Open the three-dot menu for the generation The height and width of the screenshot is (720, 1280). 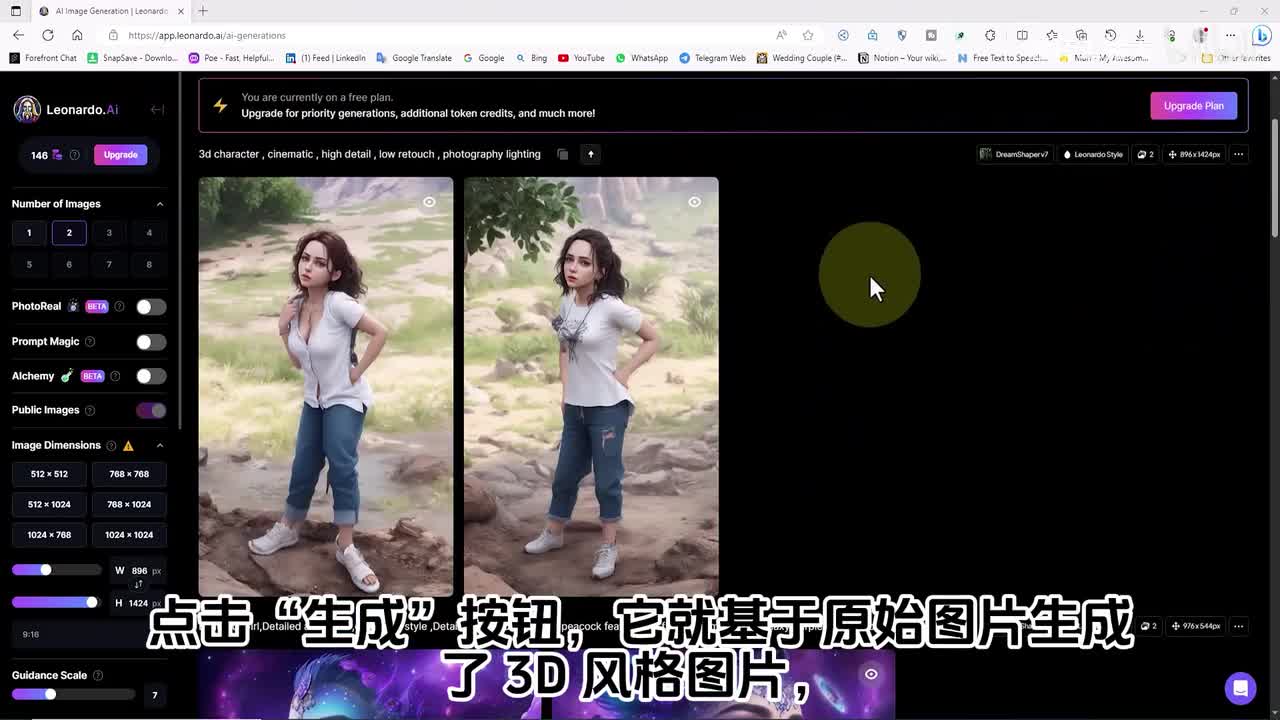pyautogui.click(x=1238, y=154)
